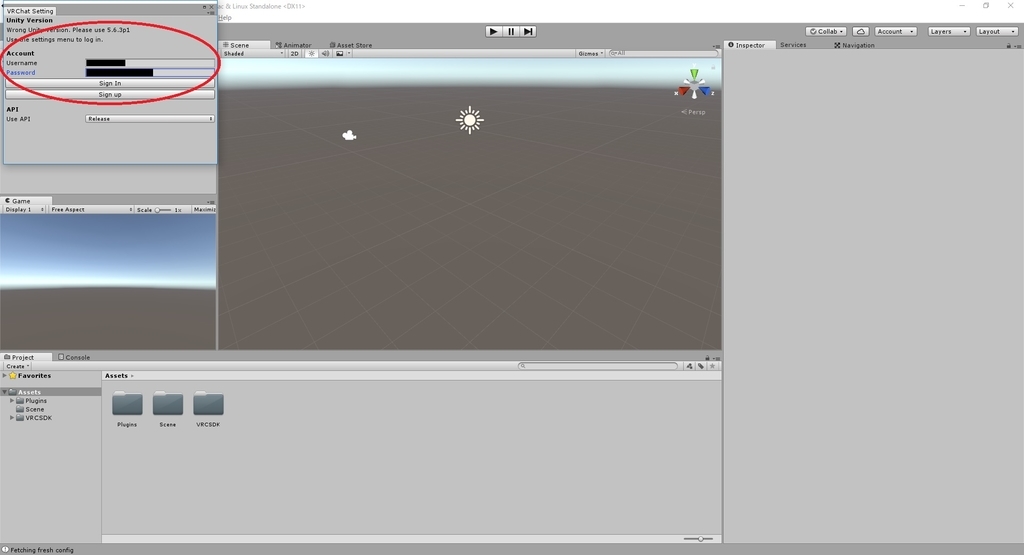Click the save search star icon
The image size is (1024, 555).
(712, 366)
